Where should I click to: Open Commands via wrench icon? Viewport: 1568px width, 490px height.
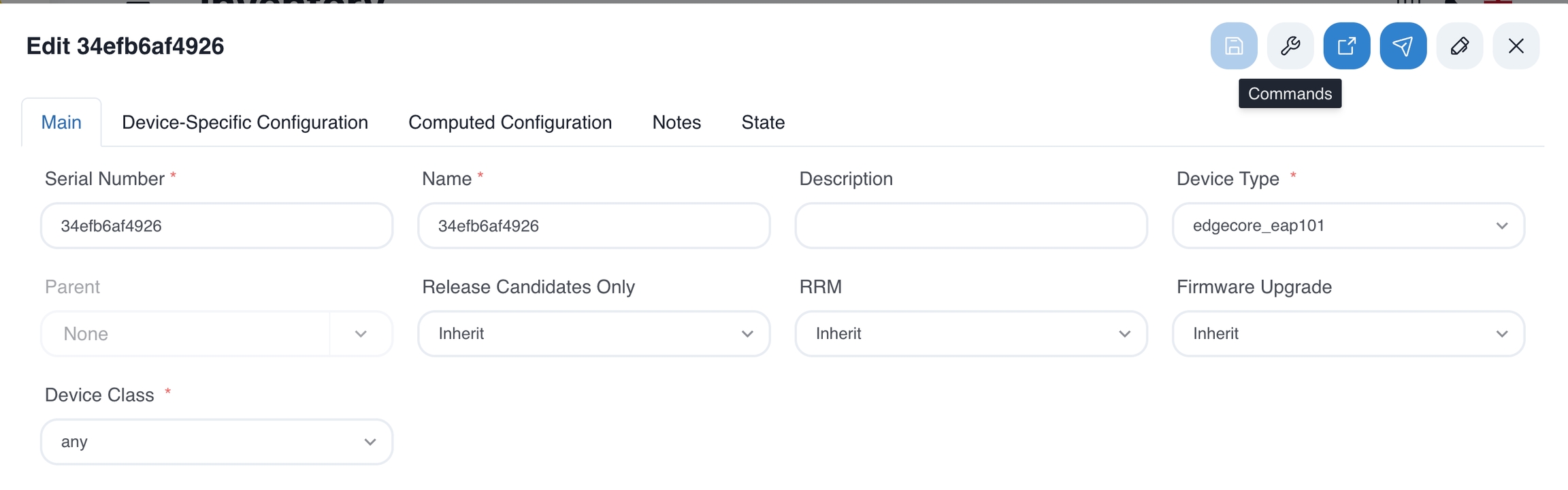coord(1290,46)
